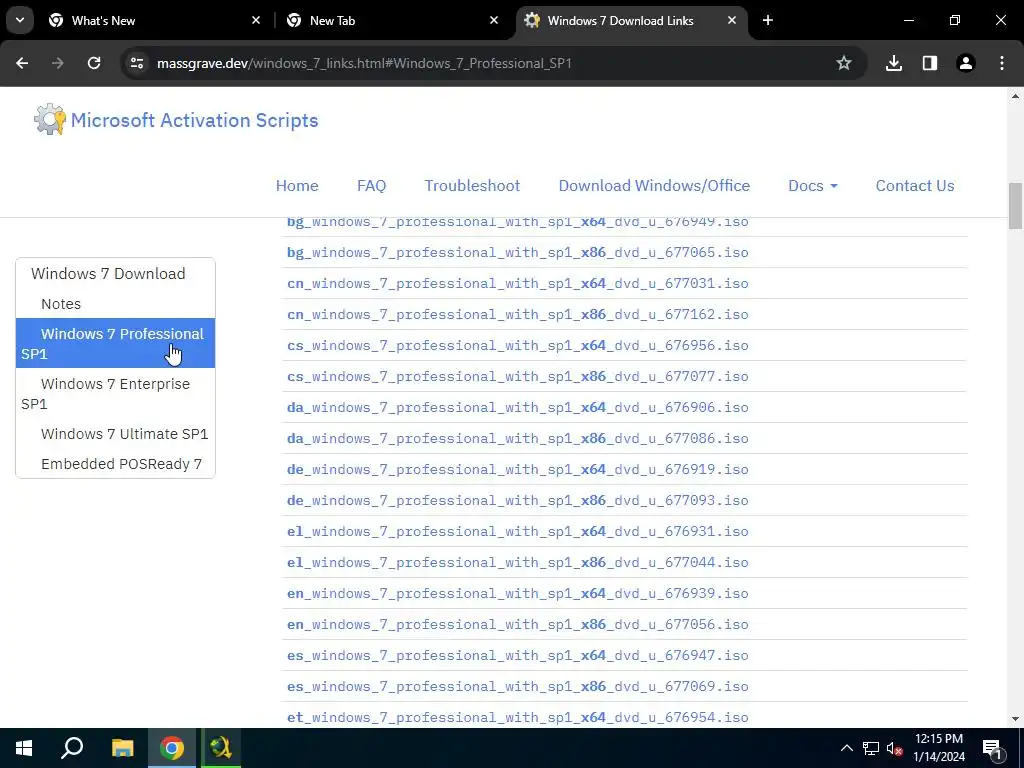This screenshot has width=1024, height=768.
Task: Download es x64 dvd_u_676947.iso
Action: [517, 656]
